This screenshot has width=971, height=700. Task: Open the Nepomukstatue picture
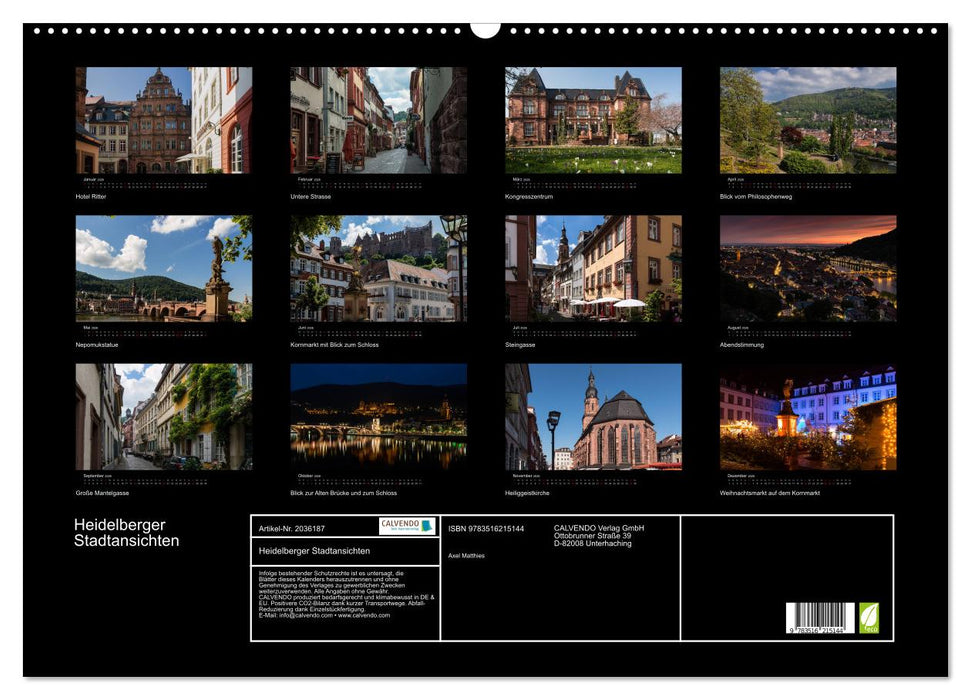coord(164,268)
